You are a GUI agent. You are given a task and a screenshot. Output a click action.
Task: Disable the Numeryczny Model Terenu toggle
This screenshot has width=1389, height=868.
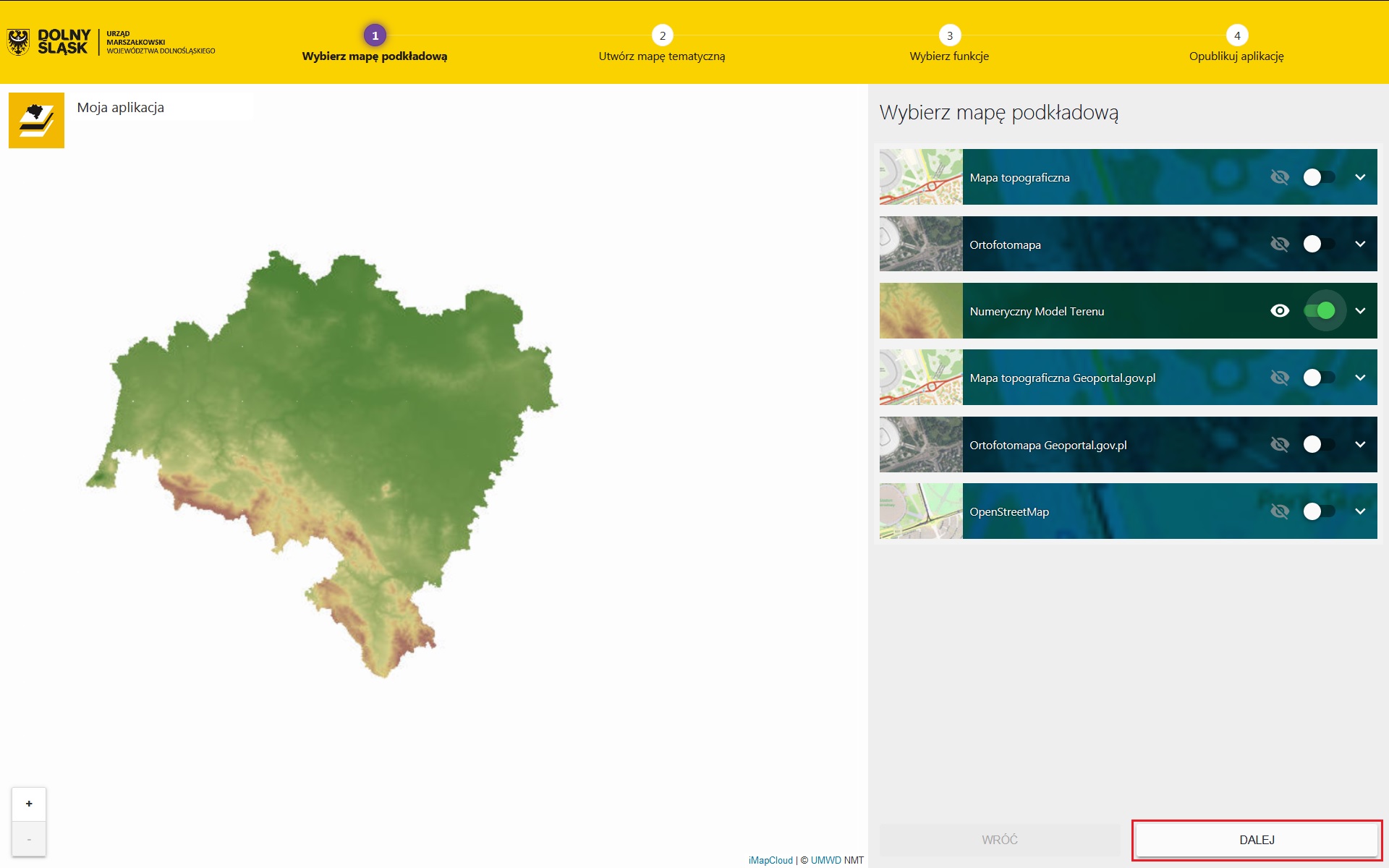pyautogui.click(x=1320, y=311)
